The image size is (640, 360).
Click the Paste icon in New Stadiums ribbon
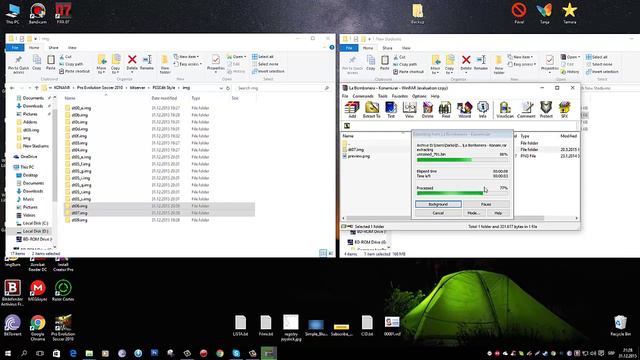pyautogui.click(x=384, y=63)
